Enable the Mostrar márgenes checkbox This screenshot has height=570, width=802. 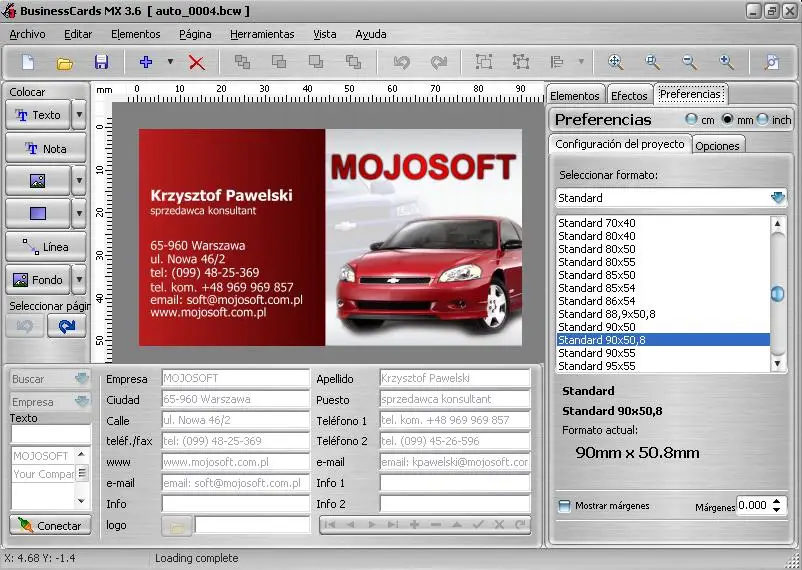pos(564,506)
